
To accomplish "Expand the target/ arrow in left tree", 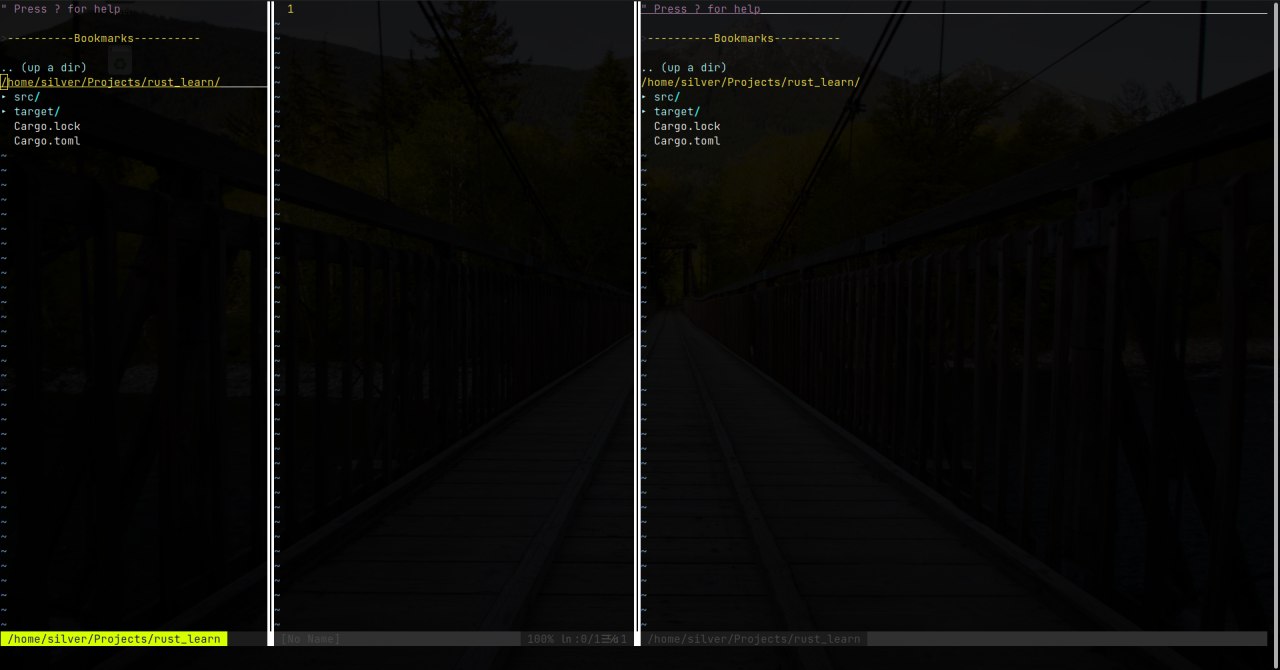I will click(4, 112).
